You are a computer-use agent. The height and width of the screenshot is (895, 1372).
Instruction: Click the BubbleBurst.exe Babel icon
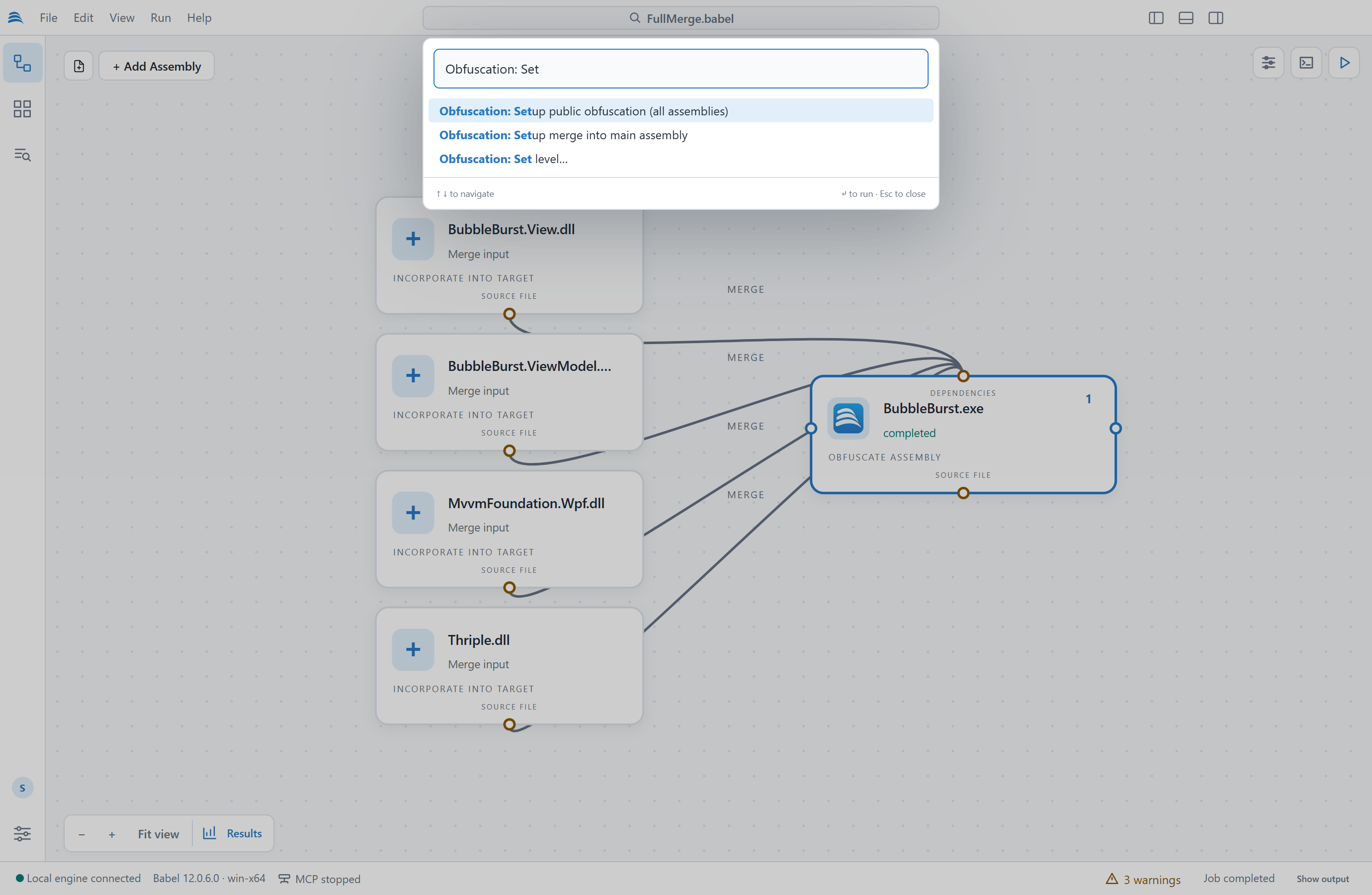click(x=848, y=418)
